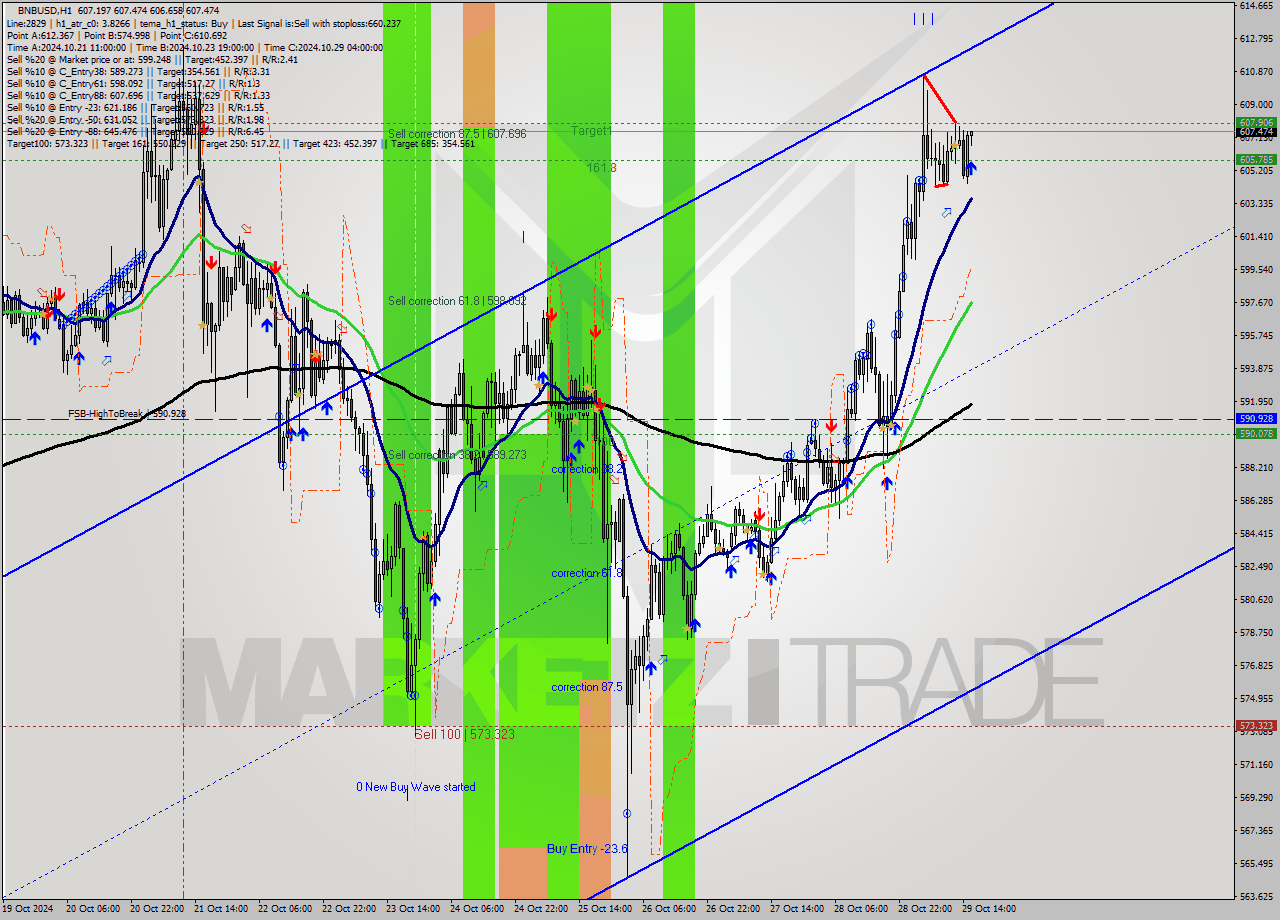This screenshot has width=1280, height=920.
Task: Click the '0 New Buy Wave started' text
Action: [416, 787]
